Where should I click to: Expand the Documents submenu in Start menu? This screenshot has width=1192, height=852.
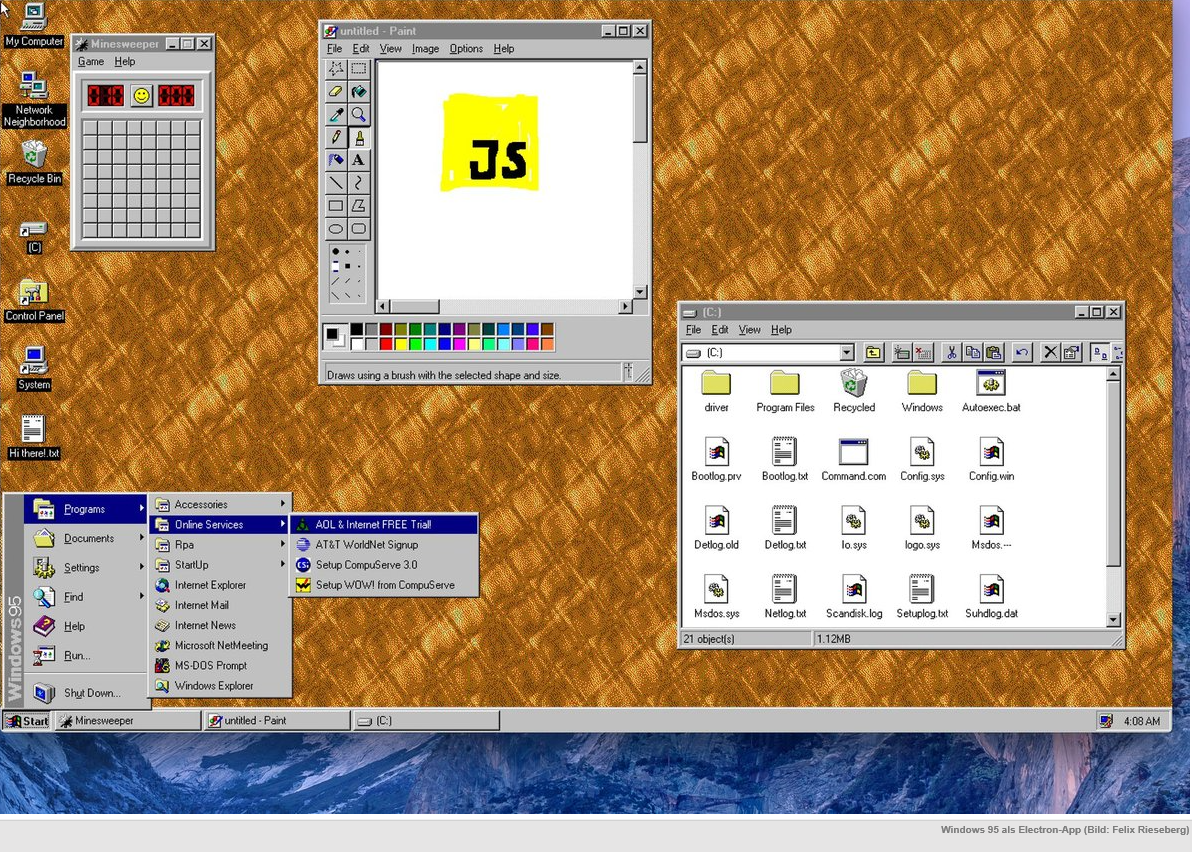(x=86, y=538)
